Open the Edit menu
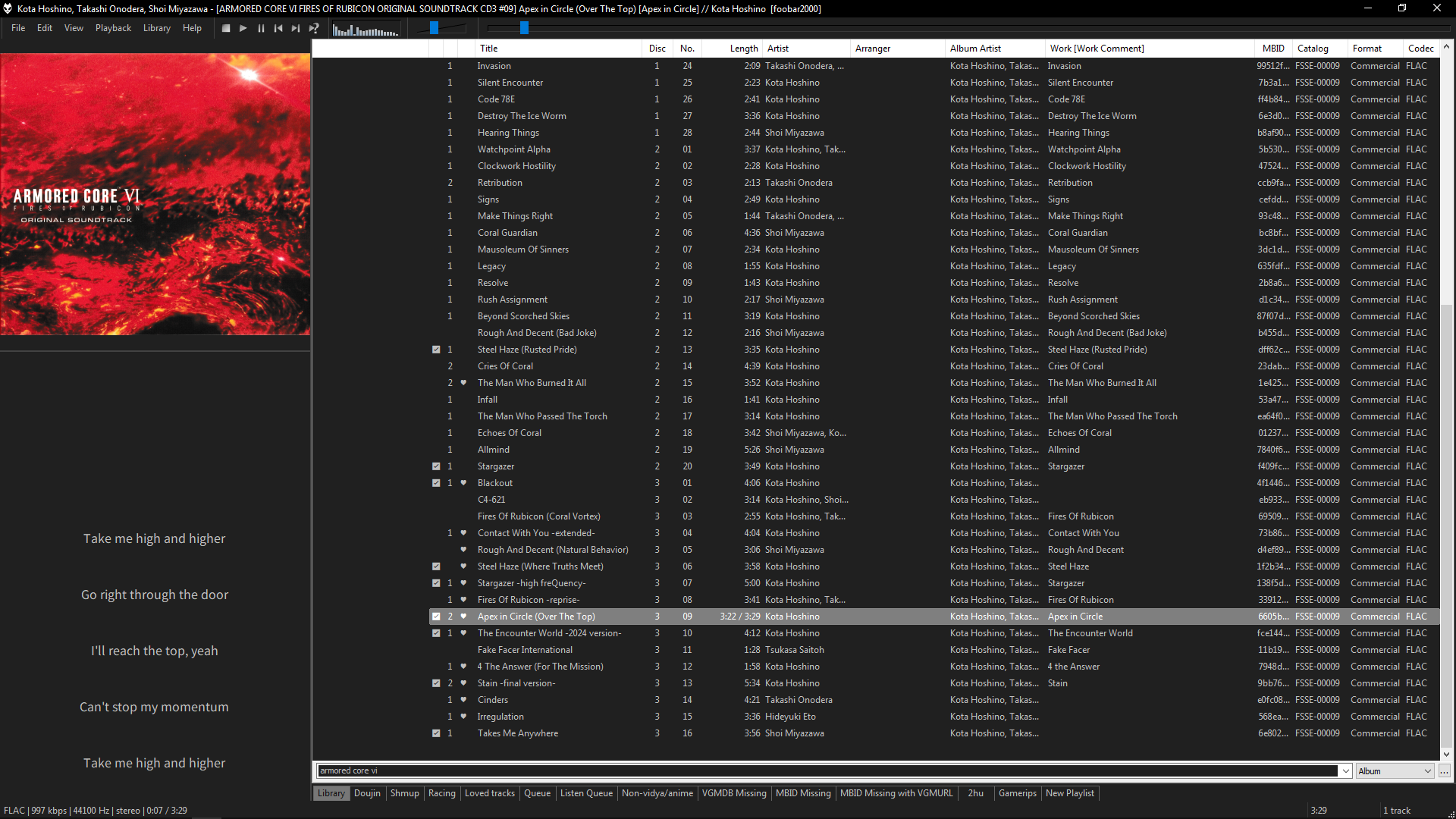Viewport: 1456px width, 819px height. (45, 28)
